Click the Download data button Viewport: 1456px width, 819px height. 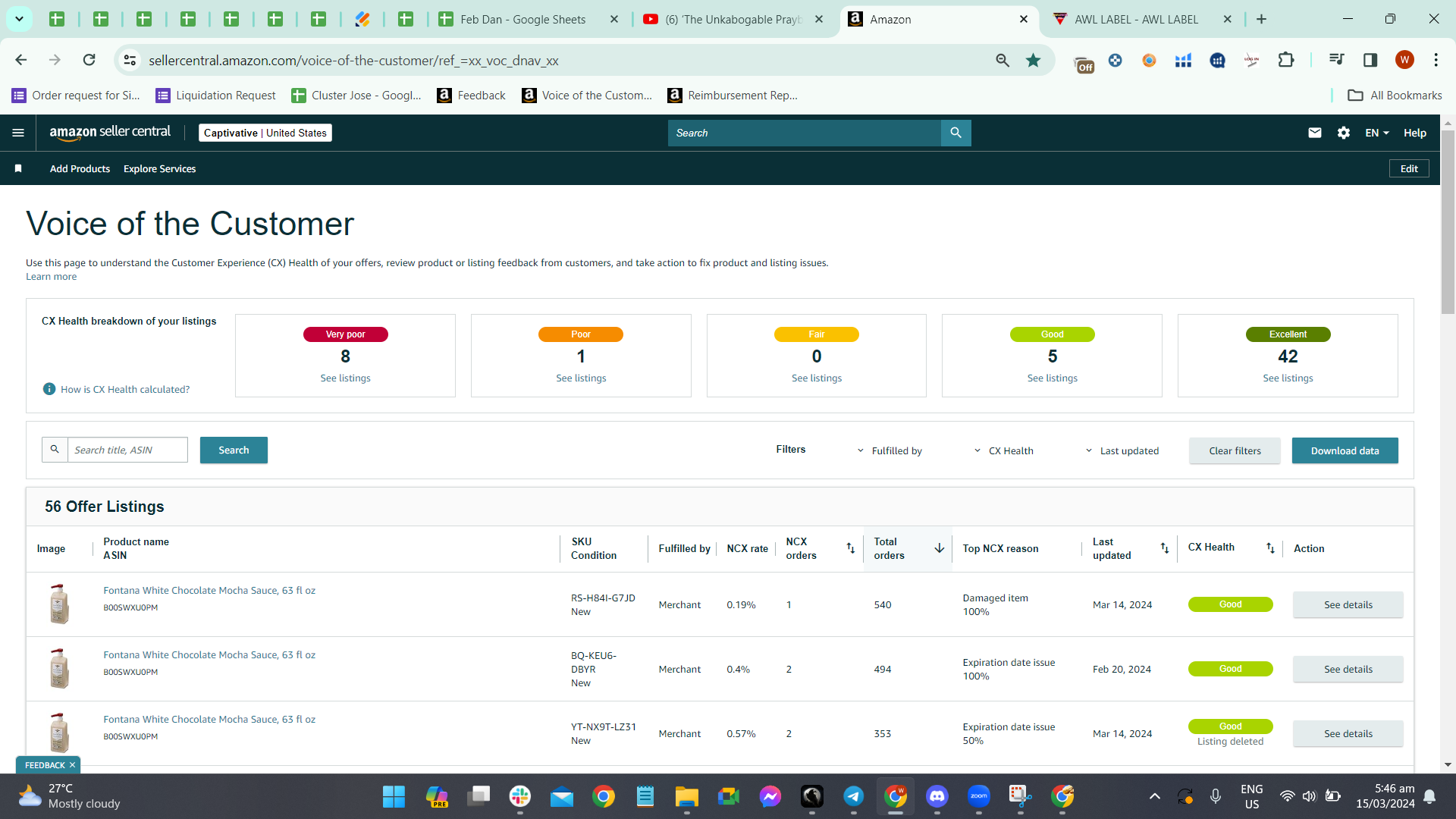point(1345,450)
